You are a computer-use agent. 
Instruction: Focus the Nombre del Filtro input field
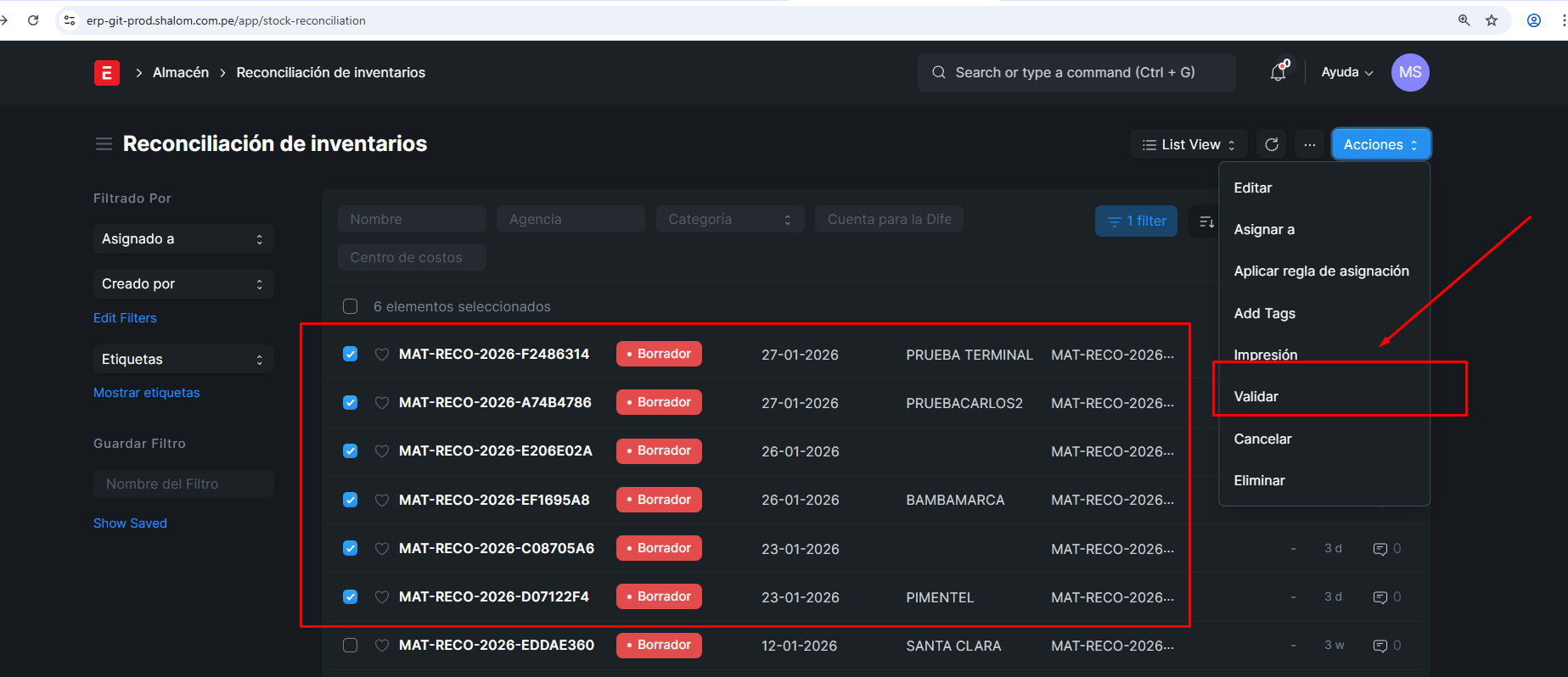(x=183, y=484)
